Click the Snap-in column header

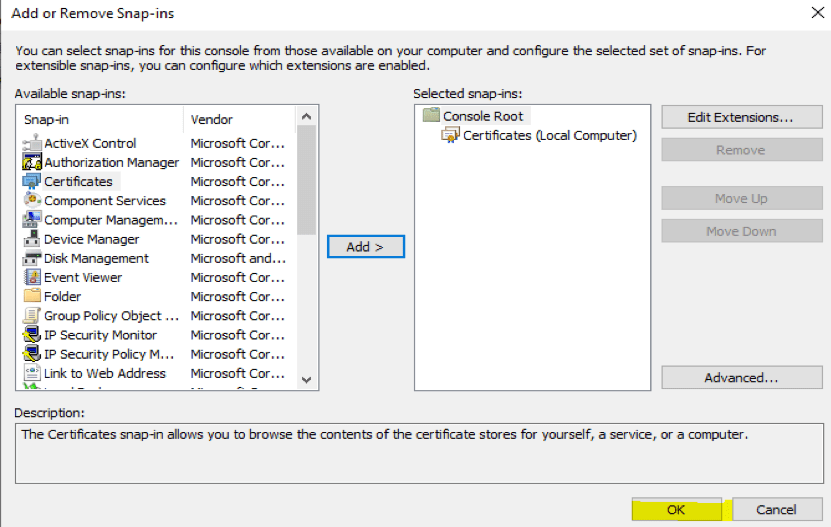[46, 119]
